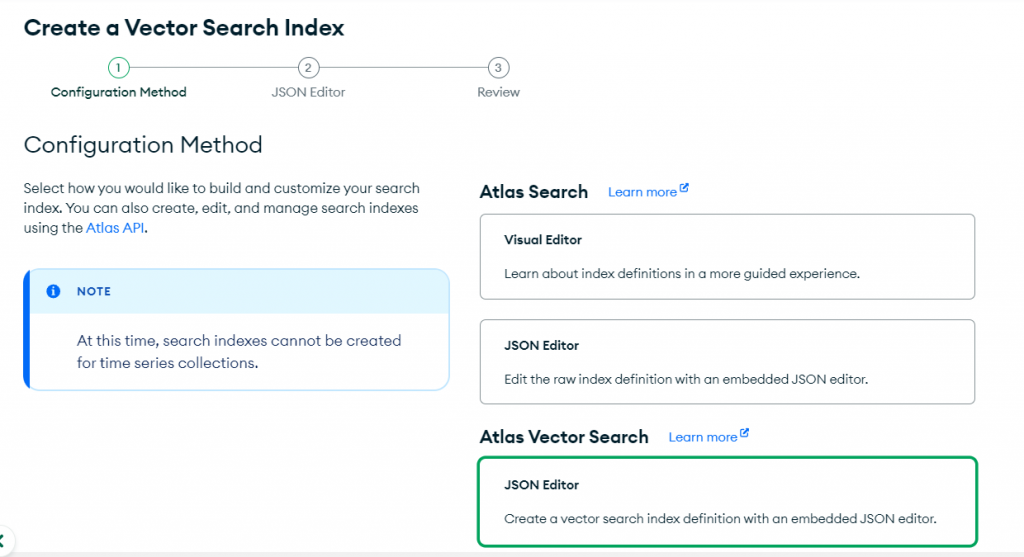This screenshot has width=1024, height=557.
Task: Open the Review step label
Action: click(x=498, y=92)
